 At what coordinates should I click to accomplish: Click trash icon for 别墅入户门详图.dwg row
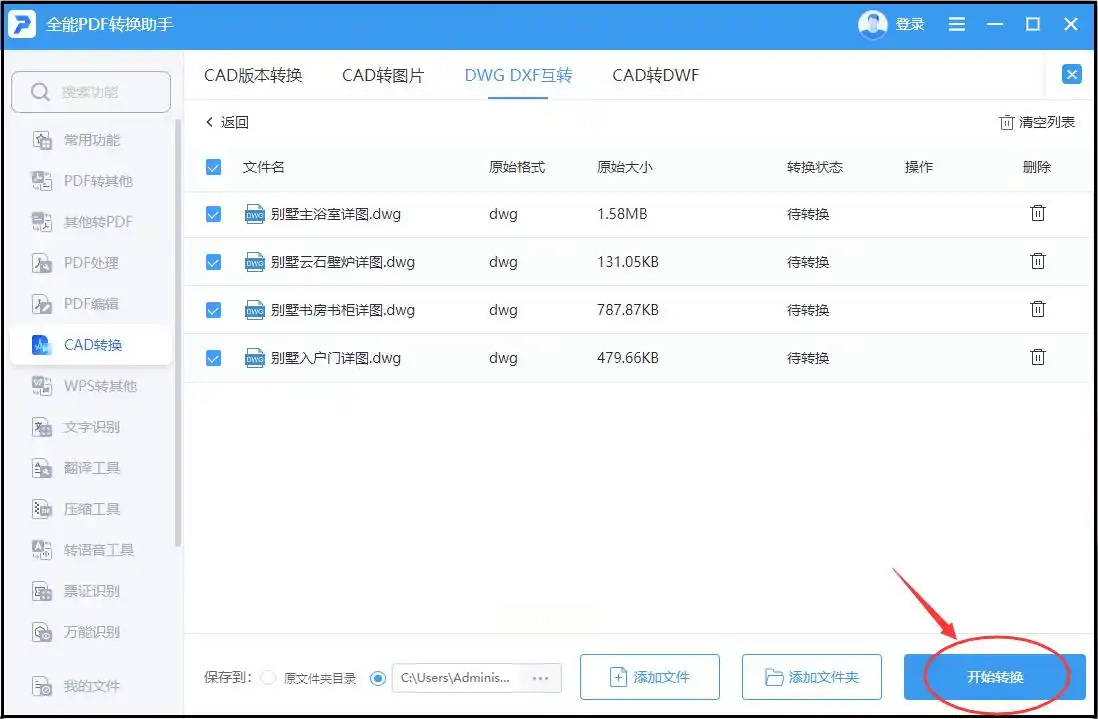click(x=1038, y=357)
